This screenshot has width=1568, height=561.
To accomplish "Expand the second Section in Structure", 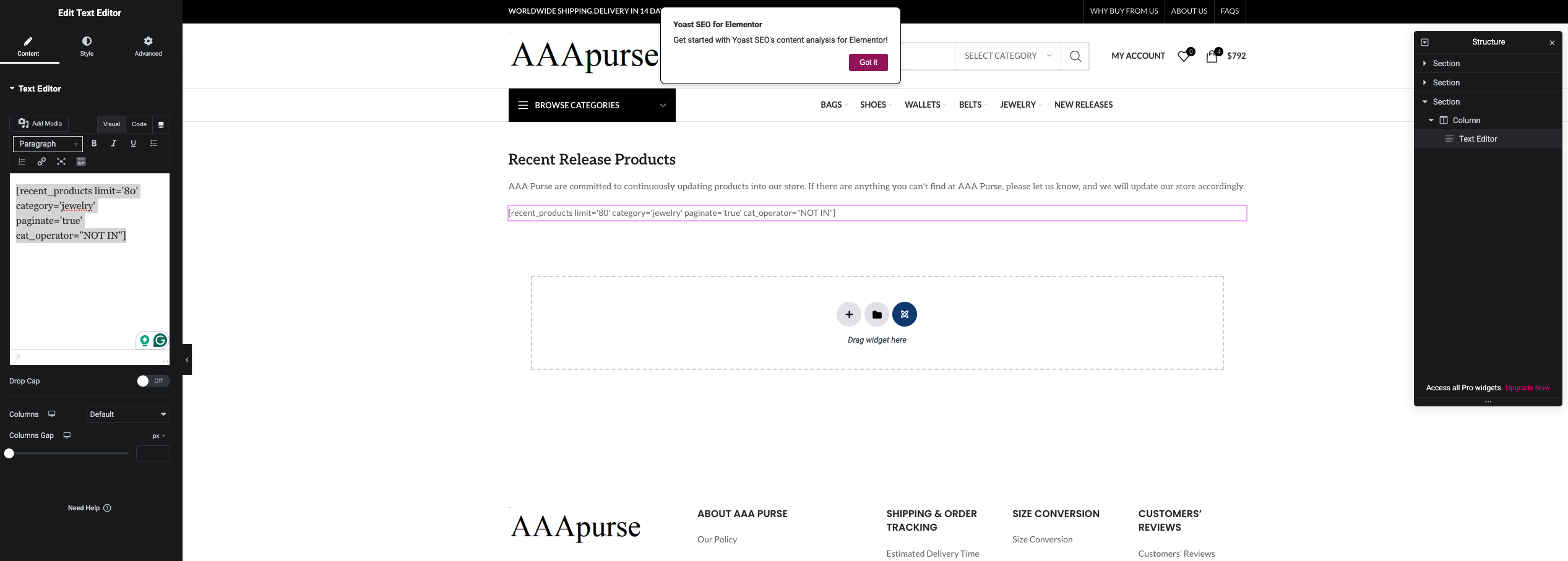I will [1424, 83].
